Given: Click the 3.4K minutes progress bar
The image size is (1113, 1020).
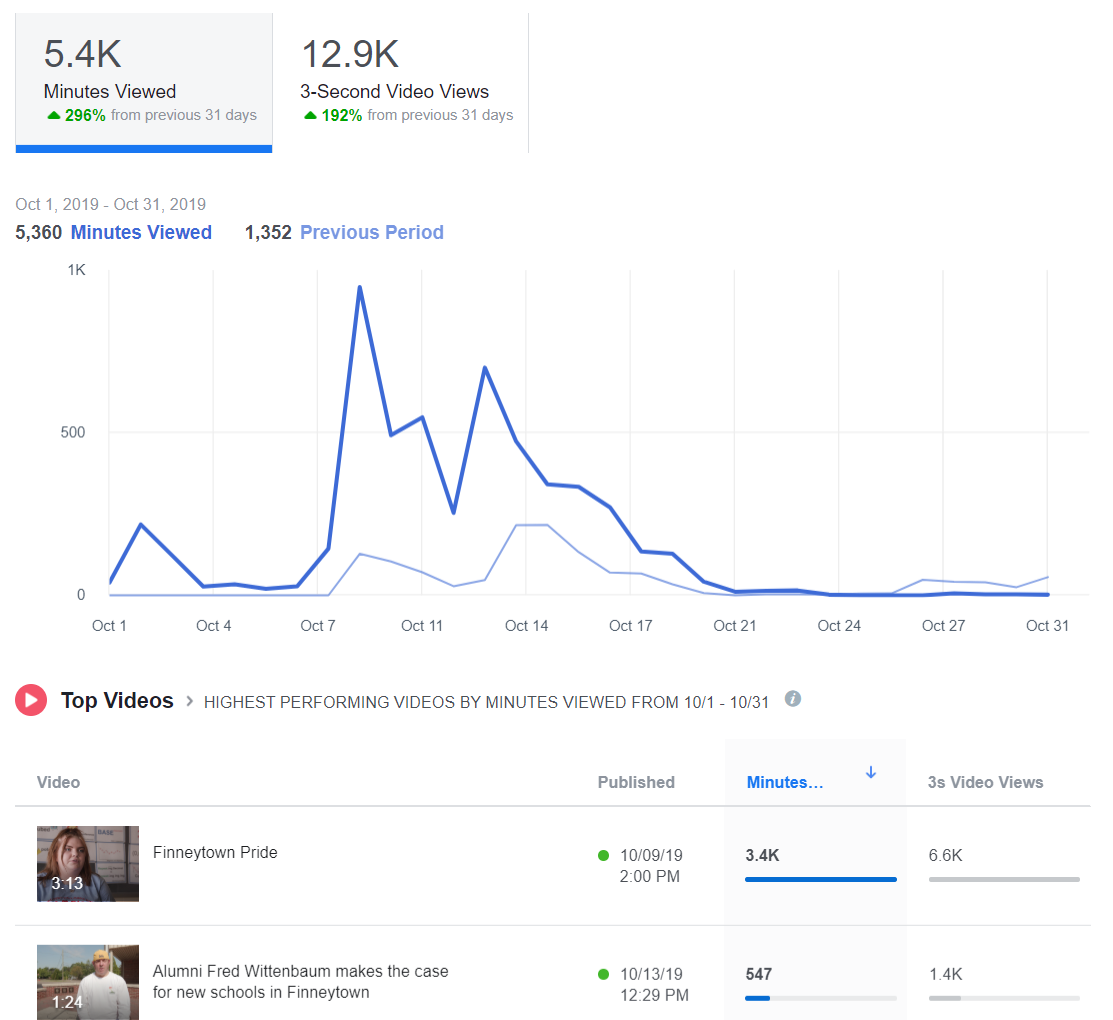Looking at the screenshot, I should point(820,879).
